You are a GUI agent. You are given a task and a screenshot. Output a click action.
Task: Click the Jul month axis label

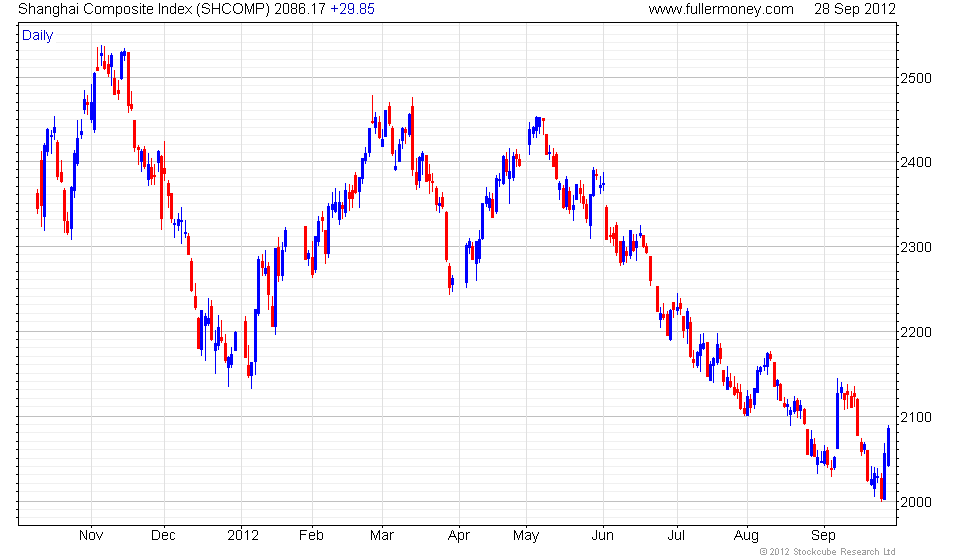(x=676, y=536)
